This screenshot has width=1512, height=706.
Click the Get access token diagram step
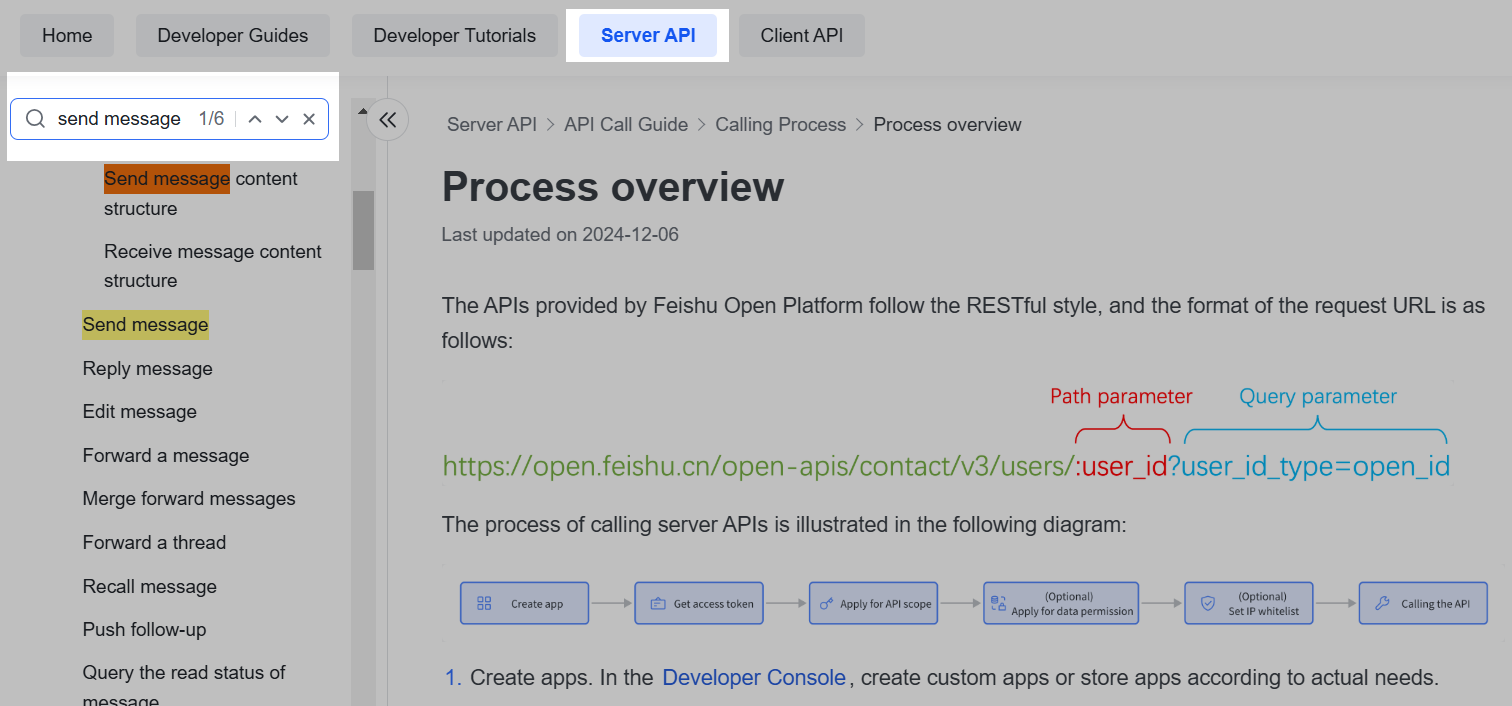[x=699, y=603]
